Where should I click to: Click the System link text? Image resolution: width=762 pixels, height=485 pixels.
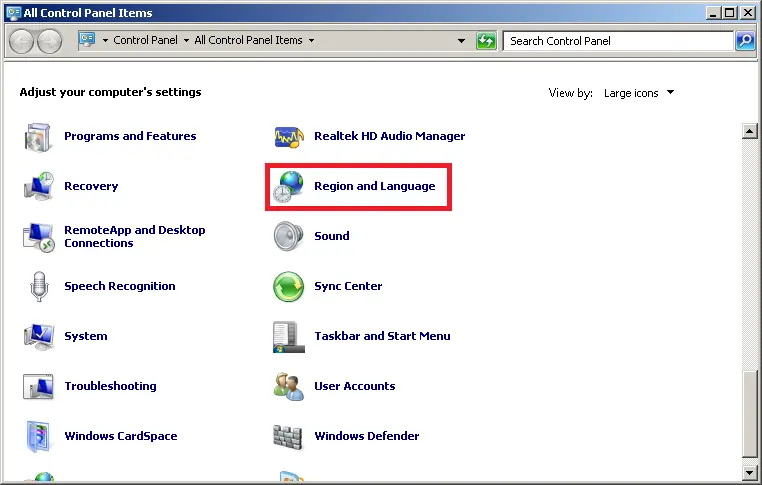pos(86,336)
